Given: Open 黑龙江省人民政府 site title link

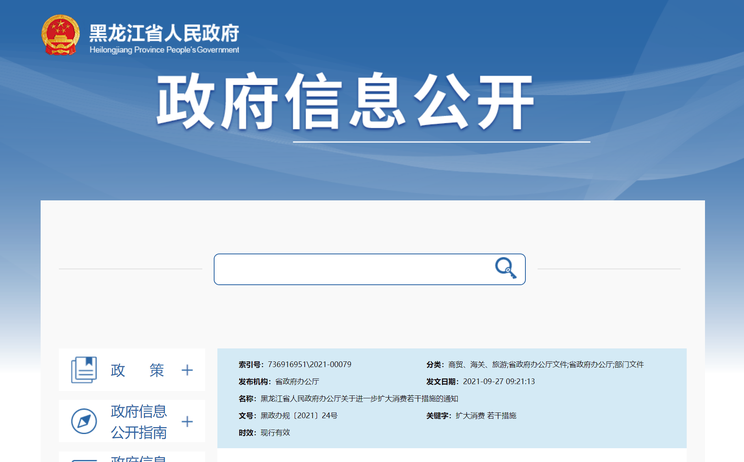Looking at the screenshot, I should click(164, 33).
